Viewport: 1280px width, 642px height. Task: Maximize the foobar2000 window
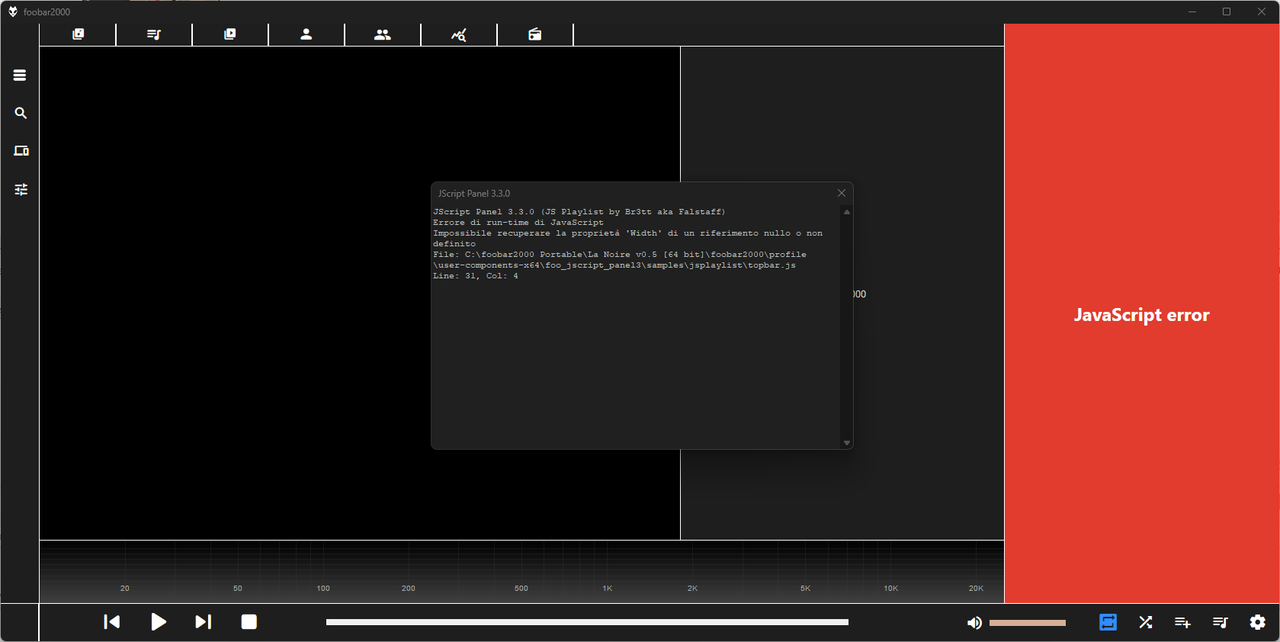coord(1227,11)
